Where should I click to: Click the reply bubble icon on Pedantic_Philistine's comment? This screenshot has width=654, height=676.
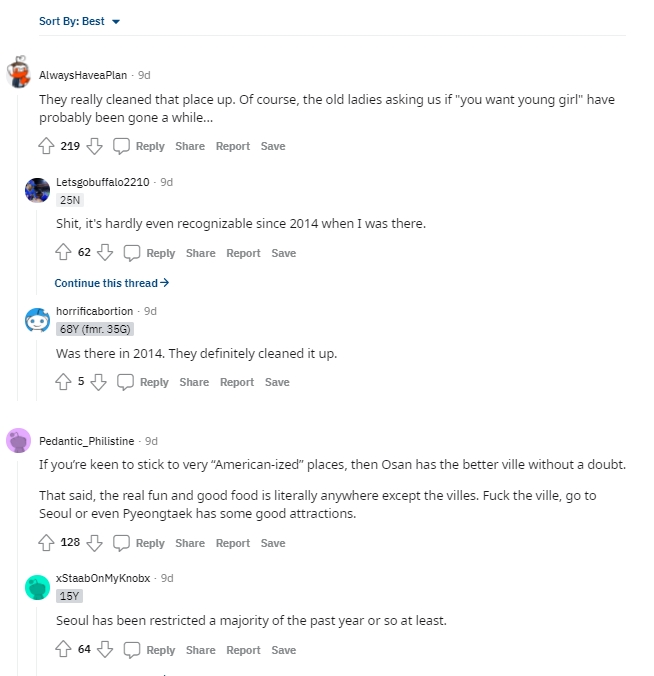121,543
